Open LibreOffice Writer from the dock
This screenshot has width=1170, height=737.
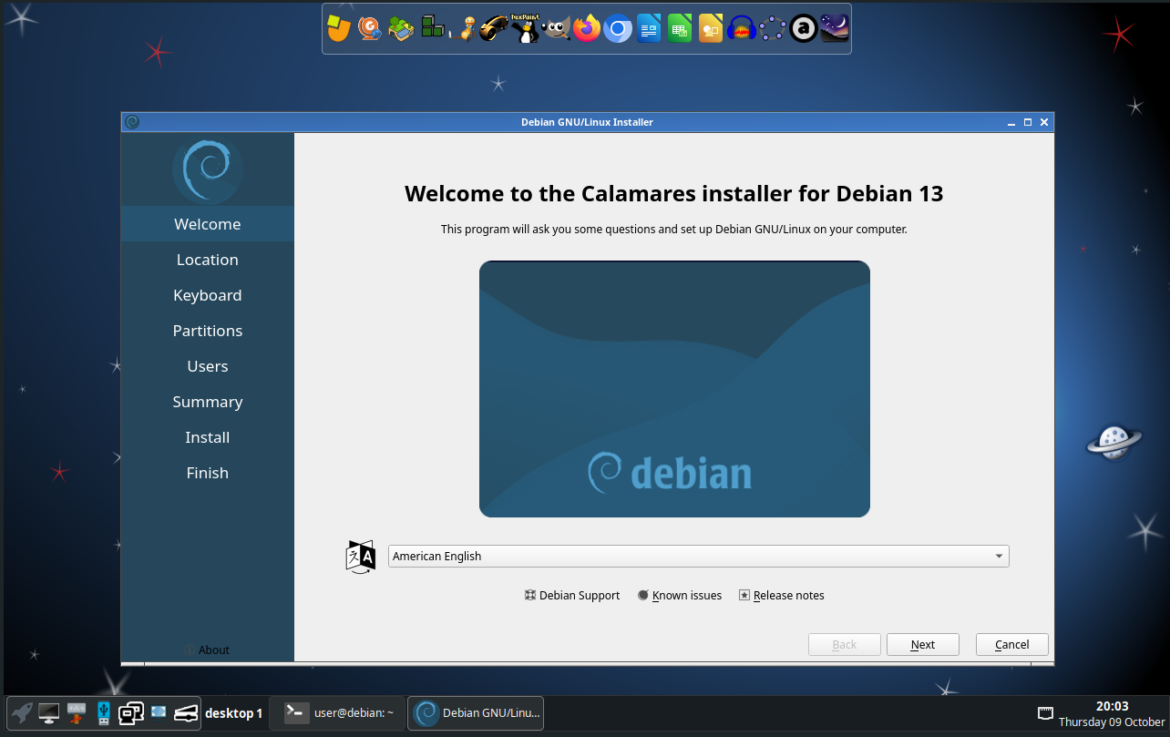[x=649, y=28]
